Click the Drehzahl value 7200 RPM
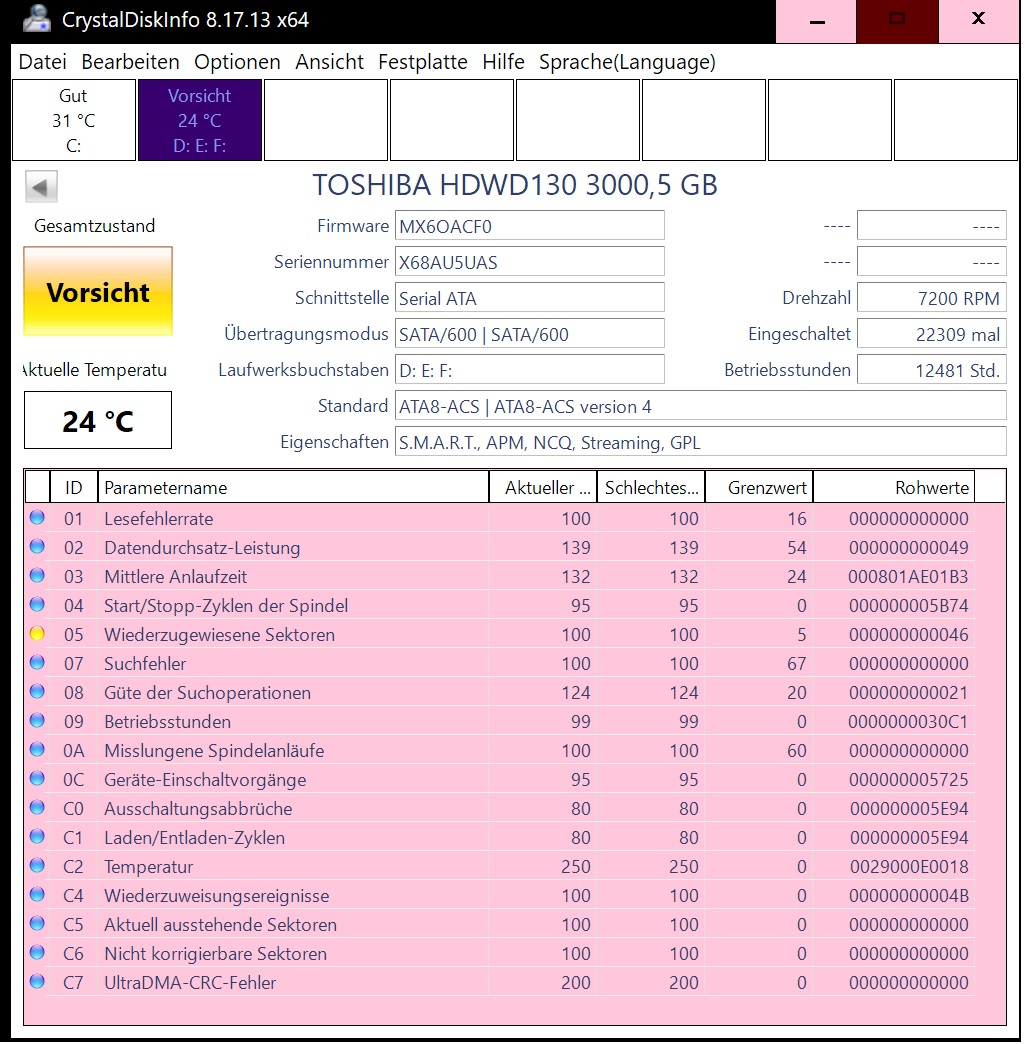 point(931,298)
